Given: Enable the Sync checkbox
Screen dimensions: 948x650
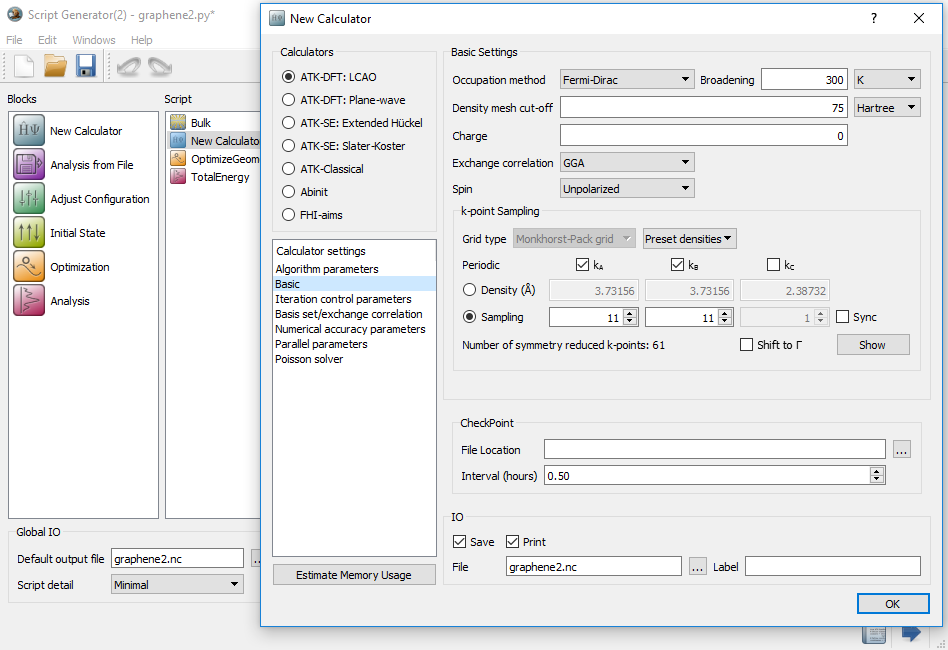Looking at the screenshot, I should click(842, 316).
